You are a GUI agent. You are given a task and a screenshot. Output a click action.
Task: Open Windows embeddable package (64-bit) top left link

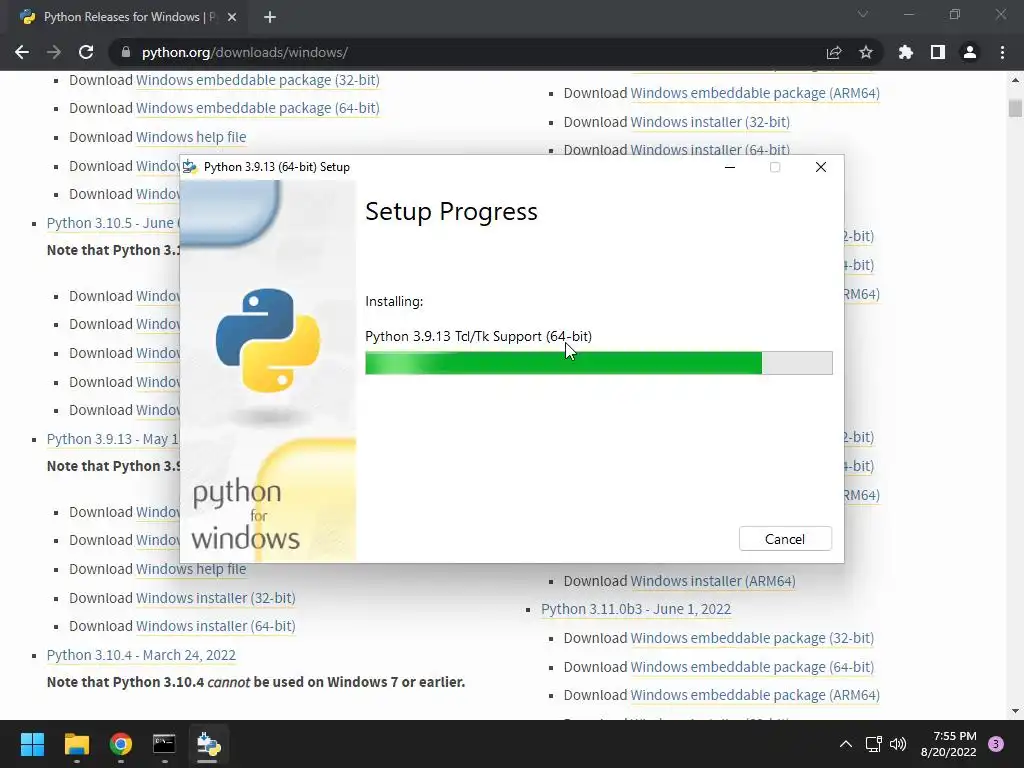tap(257, 108)
